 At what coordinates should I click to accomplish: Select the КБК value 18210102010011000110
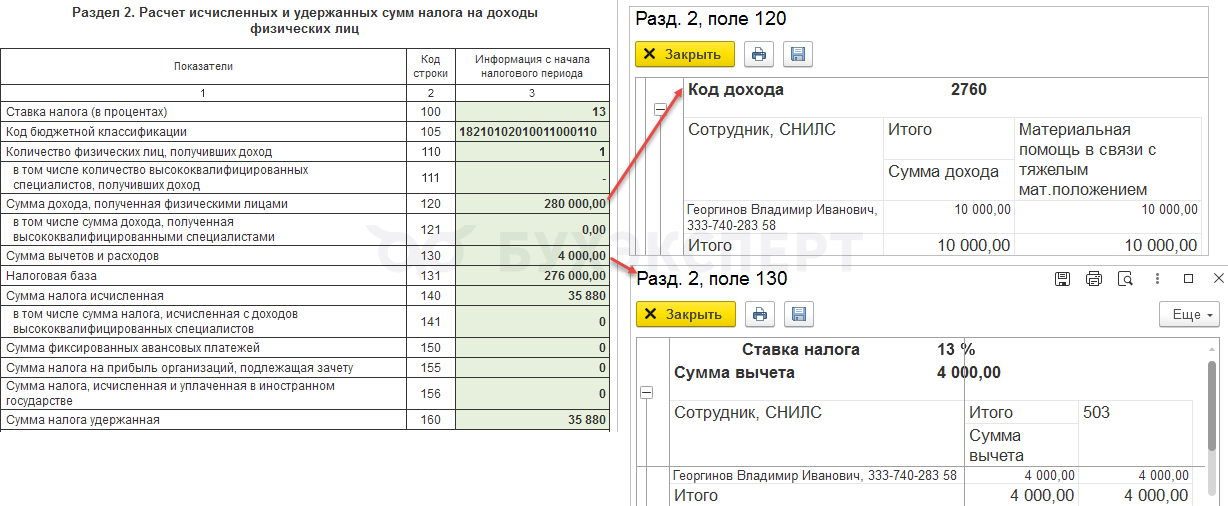click(x=532, y=132)
